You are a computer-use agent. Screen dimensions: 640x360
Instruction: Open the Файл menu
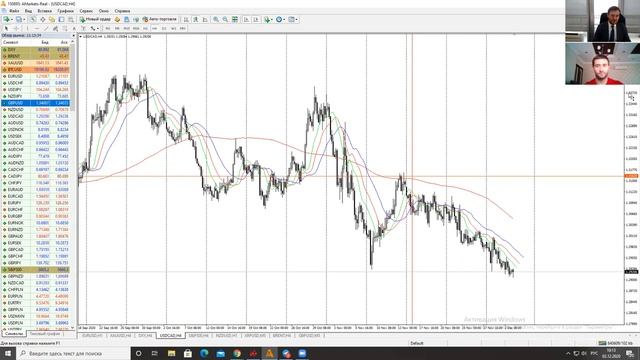[13, 11]
